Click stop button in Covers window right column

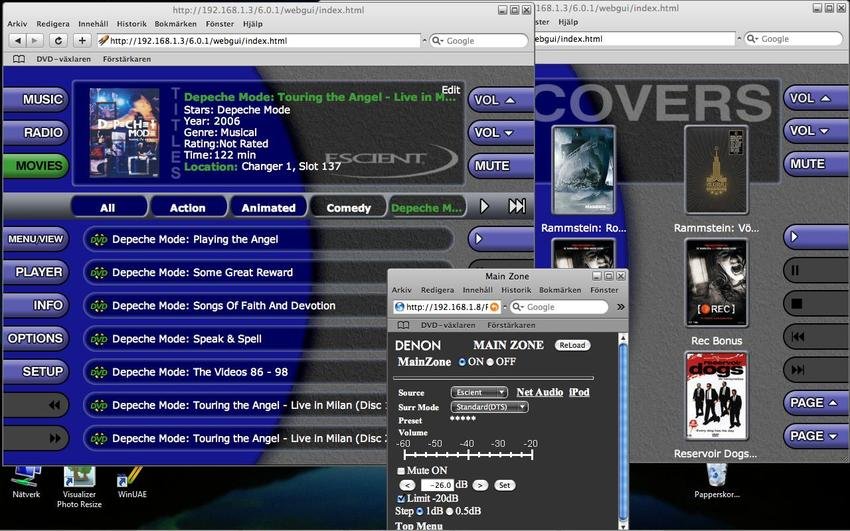(816, 303)
